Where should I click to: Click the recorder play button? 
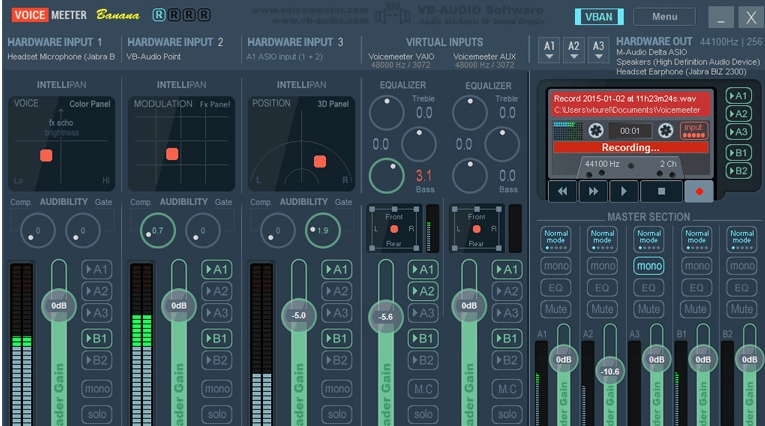(626, 190)
